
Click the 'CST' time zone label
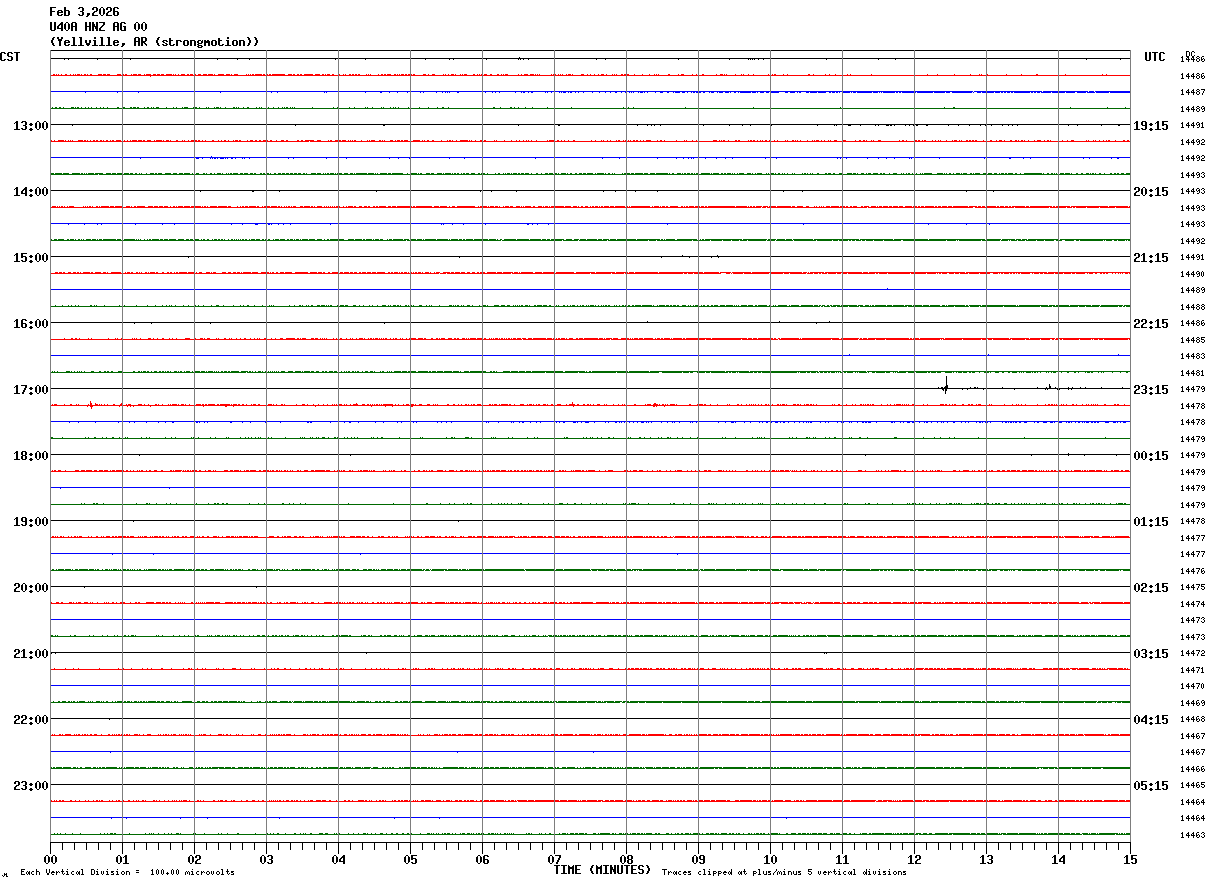(x=10, y=57)
